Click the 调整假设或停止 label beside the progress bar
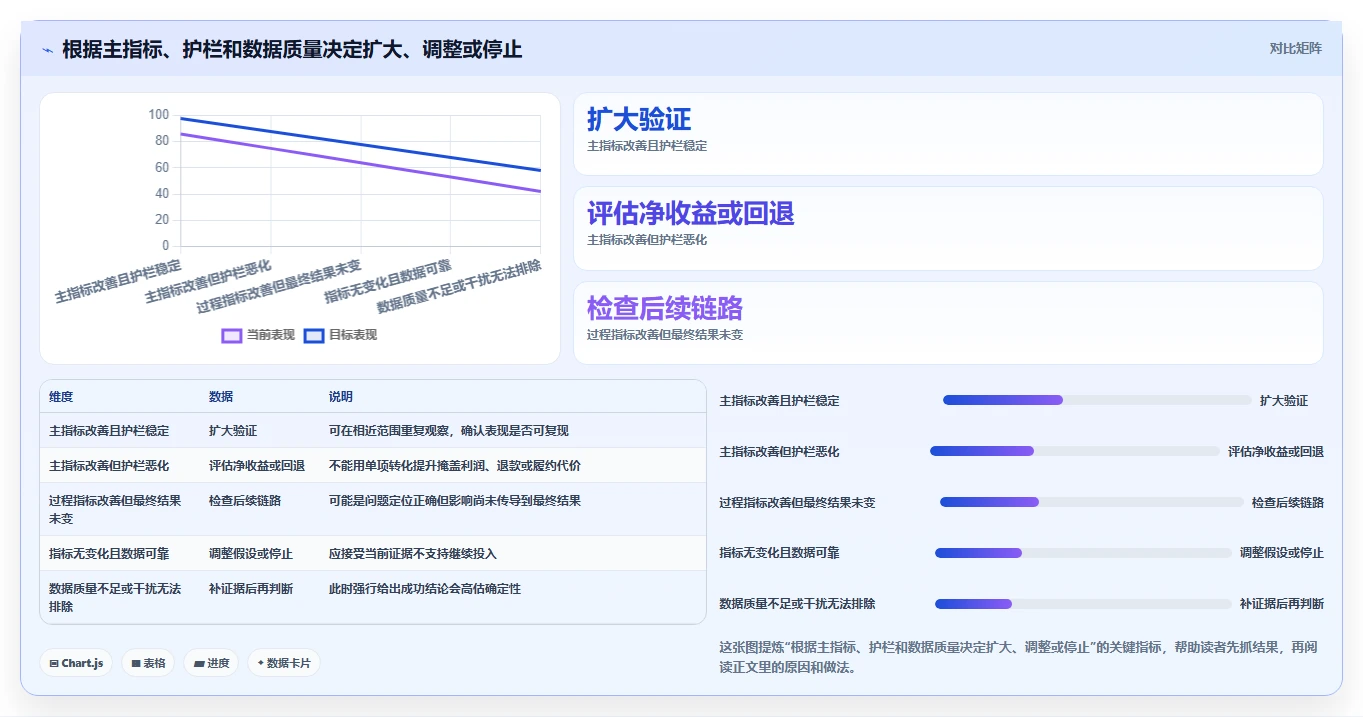The image size is (1363, 717). click(x=1282, y=553)
